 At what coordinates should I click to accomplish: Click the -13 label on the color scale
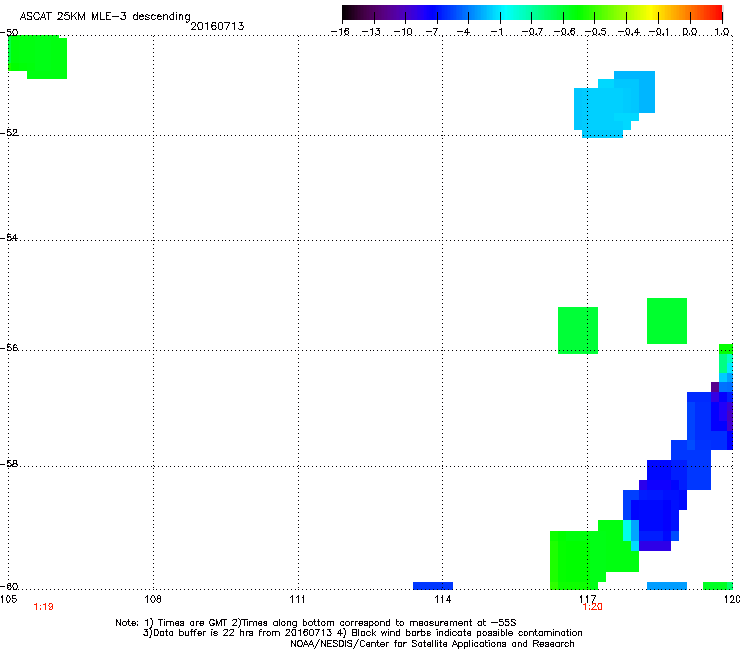tap(371, 32)
